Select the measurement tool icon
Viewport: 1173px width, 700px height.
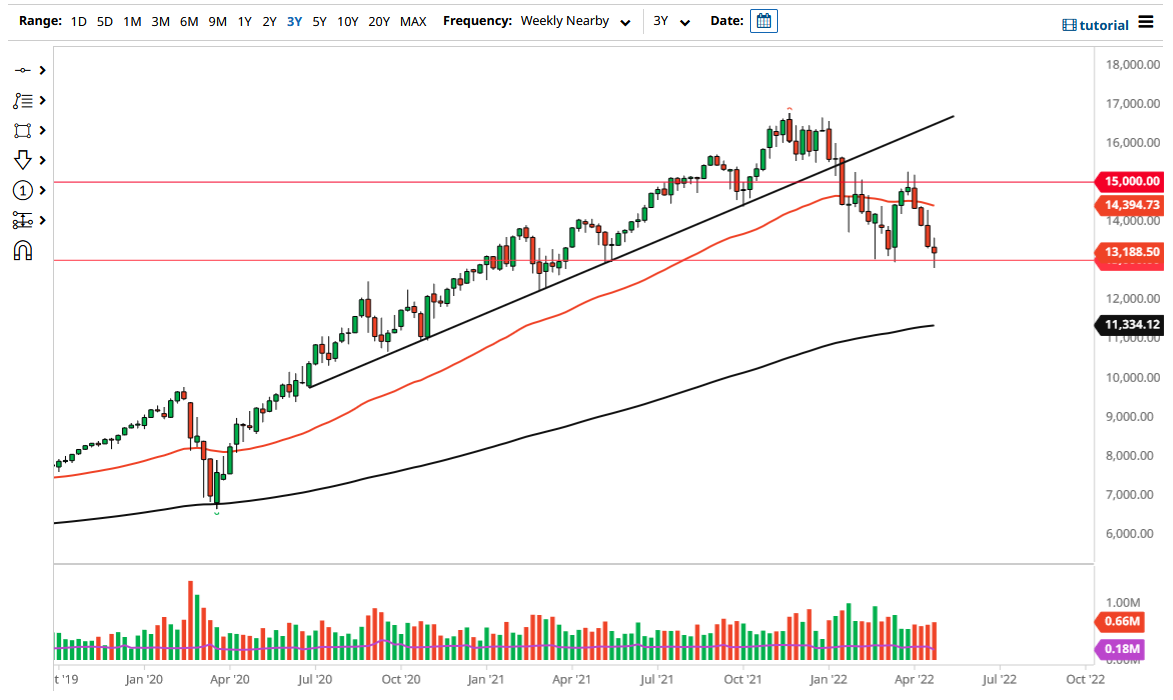click(23, 220)
